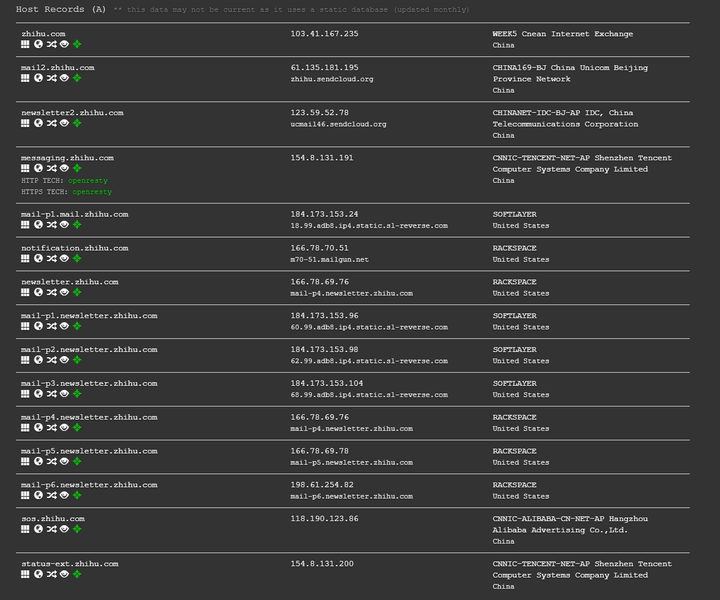Click hostname sos.zhihu.com

53,518
